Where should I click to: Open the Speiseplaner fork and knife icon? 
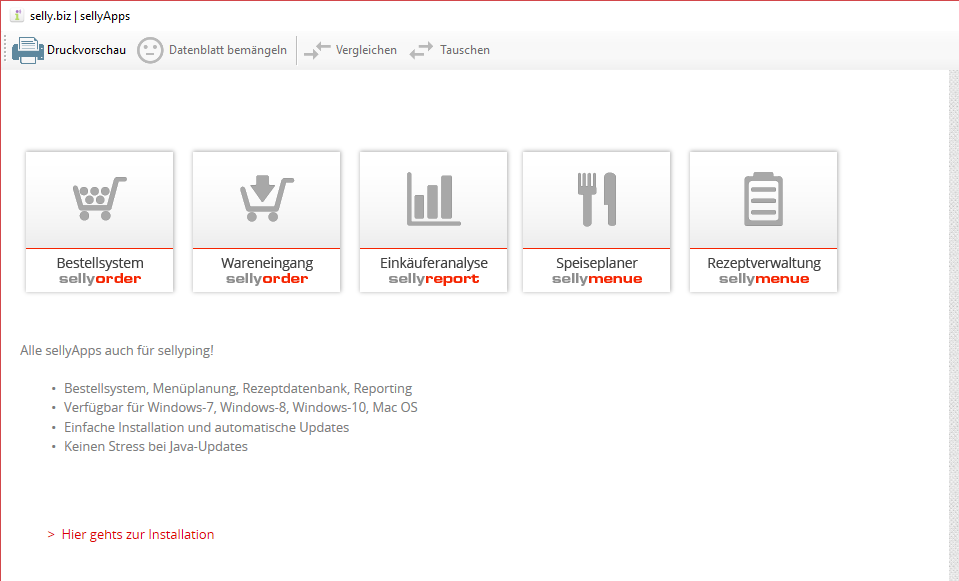click(597, 198)
